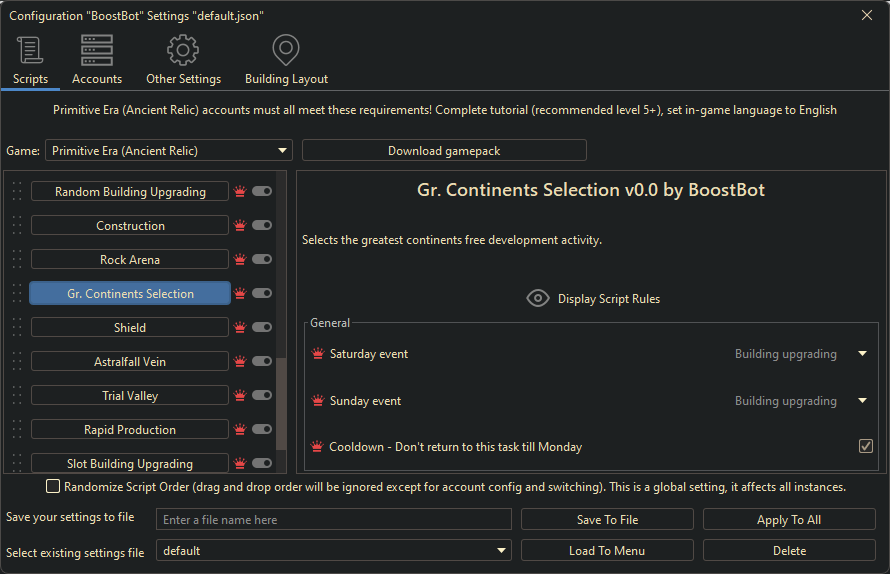Click the Download gamepack button
This screenshot has width=890, height=574.
(x=444, y=151)
